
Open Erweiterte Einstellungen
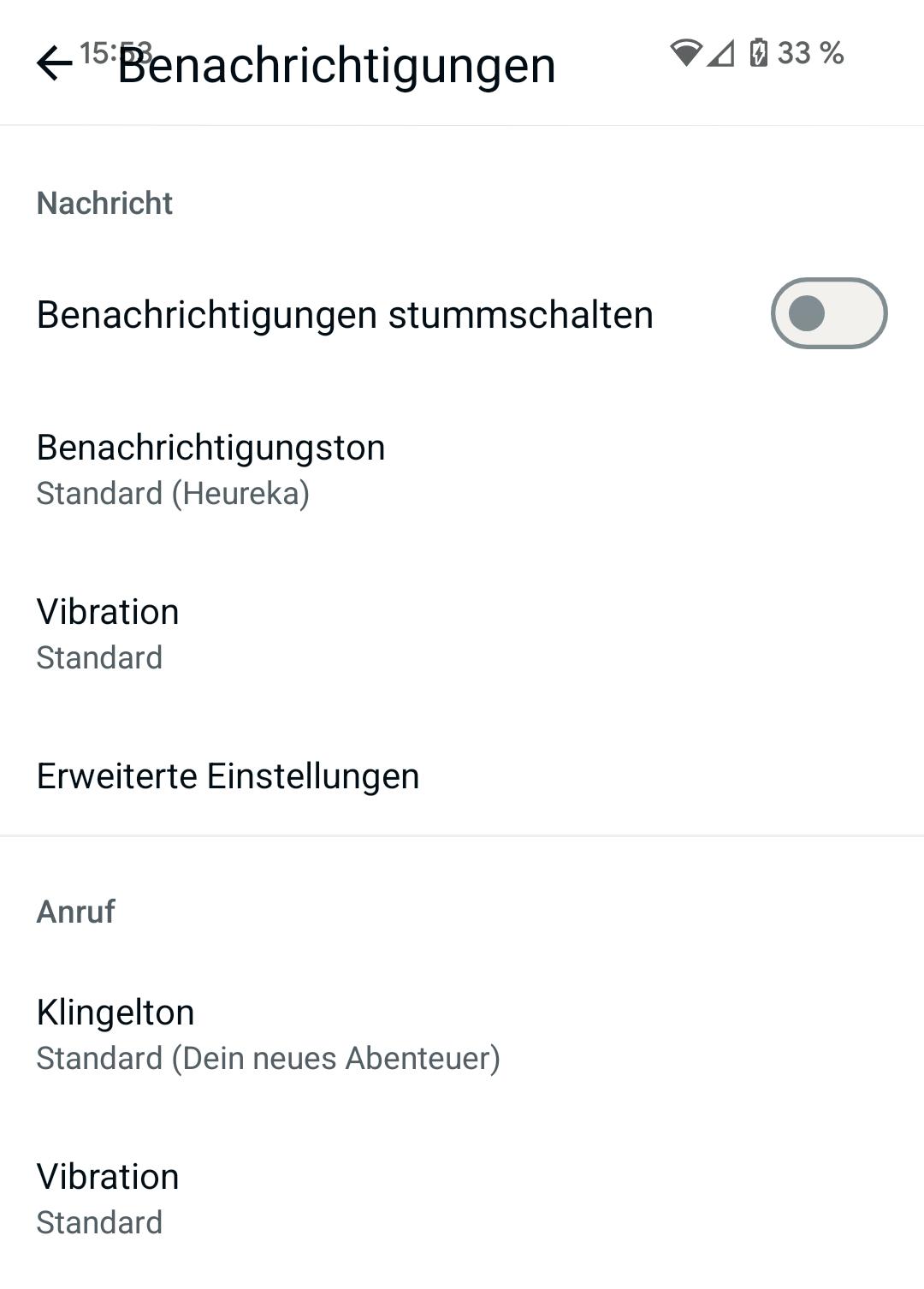(x=228, y=776)
